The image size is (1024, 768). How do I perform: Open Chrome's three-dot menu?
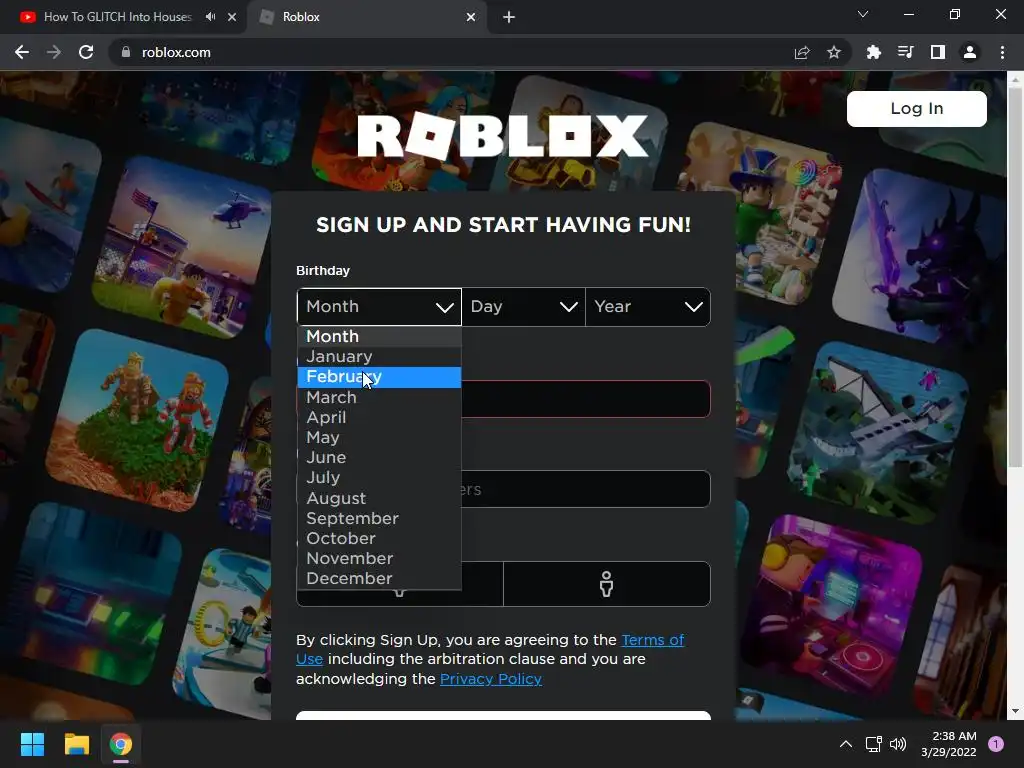(x=1002, y=52)
